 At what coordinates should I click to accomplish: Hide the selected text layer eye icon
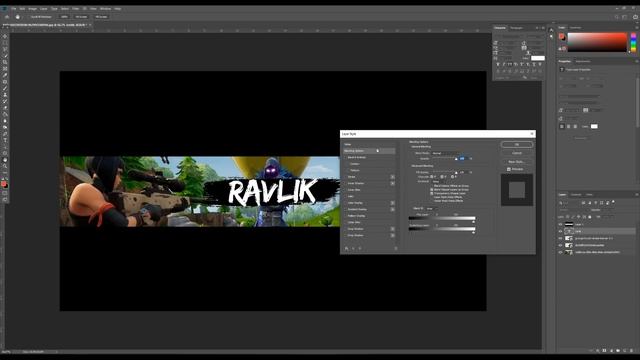(560, 231)
